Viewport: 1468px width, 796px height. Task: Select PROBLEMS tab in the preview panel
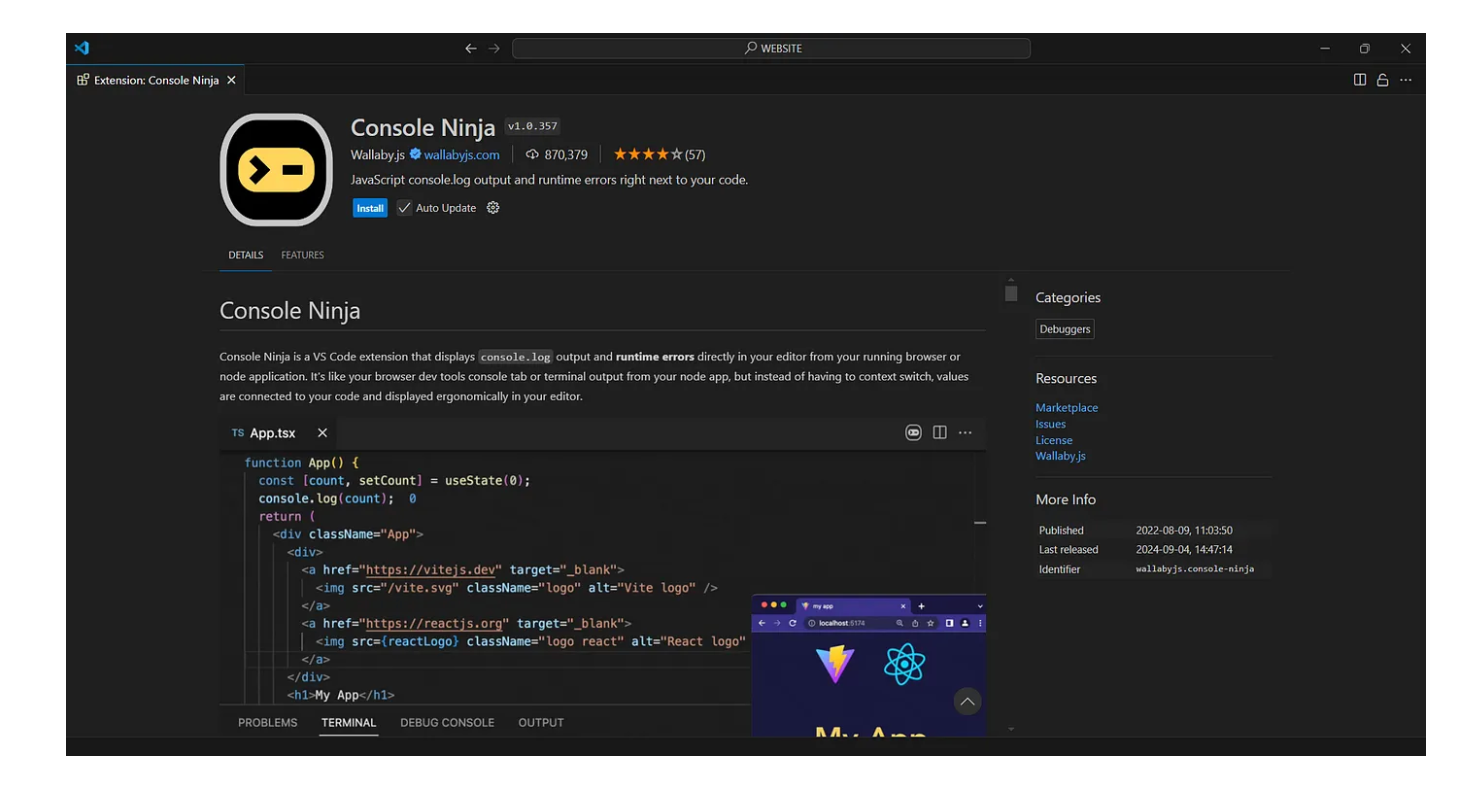268,722
